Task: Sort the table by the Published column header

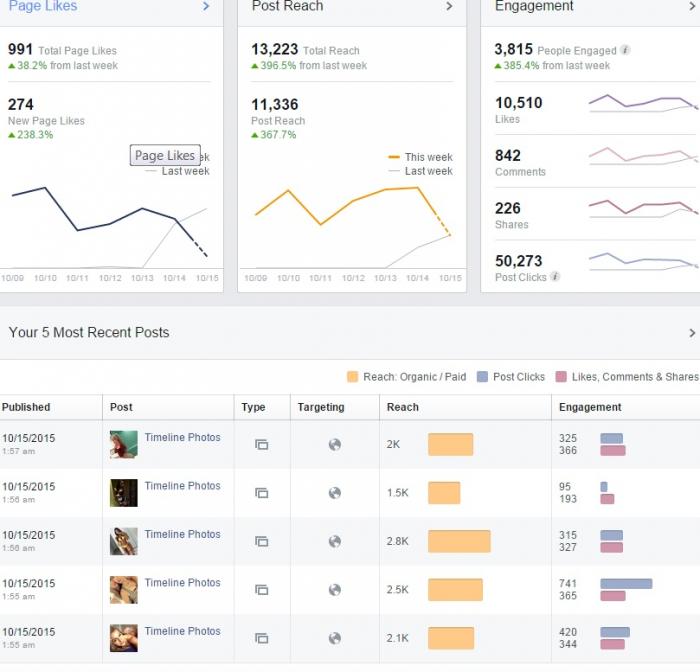Action: coord(26,407)
